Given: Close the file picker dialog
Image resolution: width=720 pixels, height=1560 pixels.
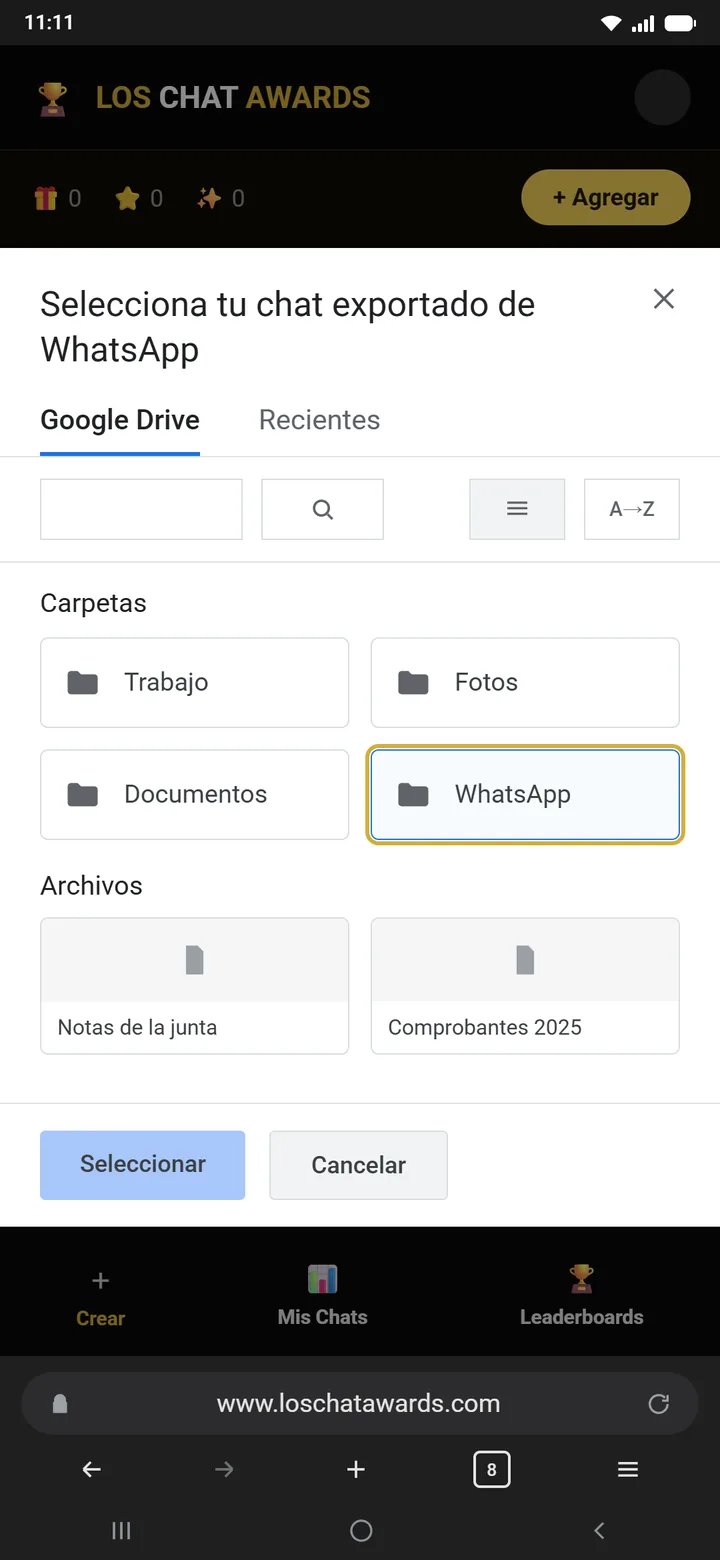Looking at the screenshot, I should click(x=664, y=299).
